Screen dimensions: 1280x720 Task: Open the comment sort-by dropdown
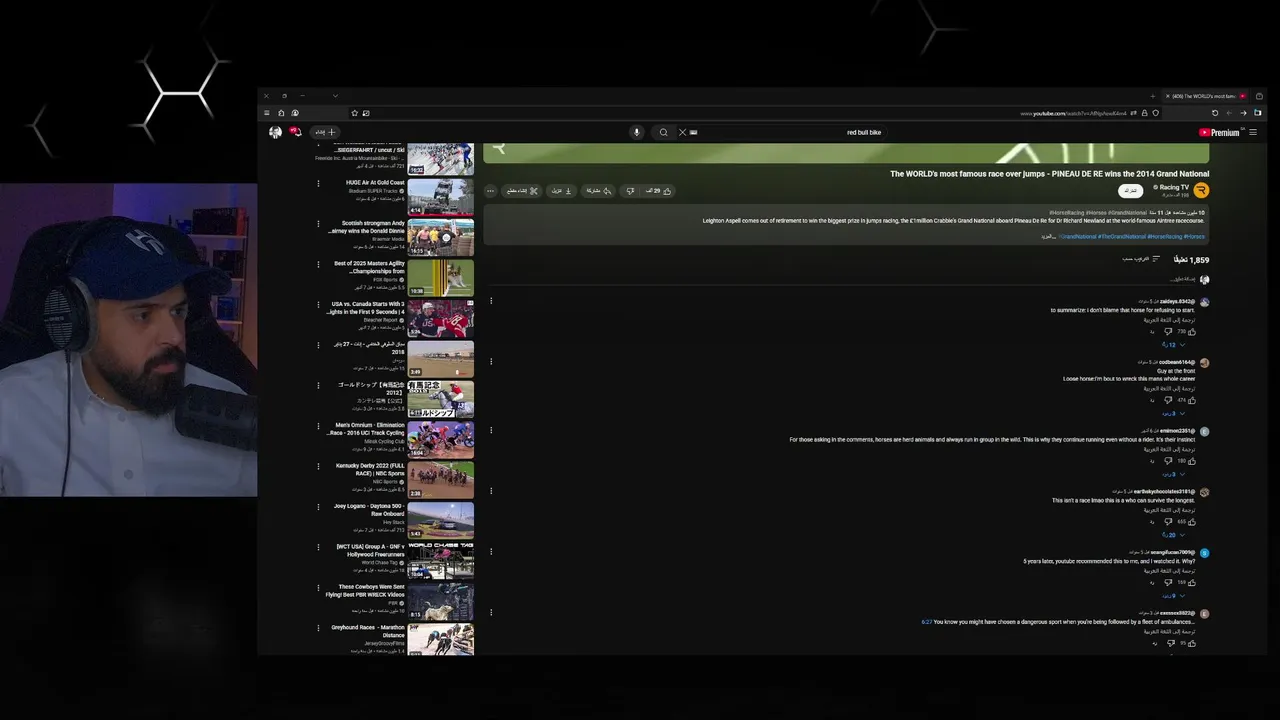(1141, 259)
